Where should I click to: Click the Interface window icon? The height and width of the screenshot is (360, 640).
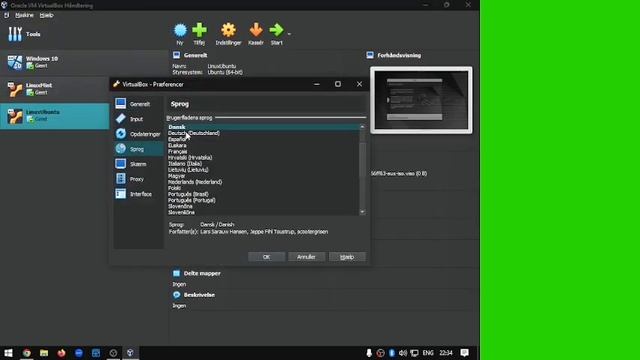120,193
